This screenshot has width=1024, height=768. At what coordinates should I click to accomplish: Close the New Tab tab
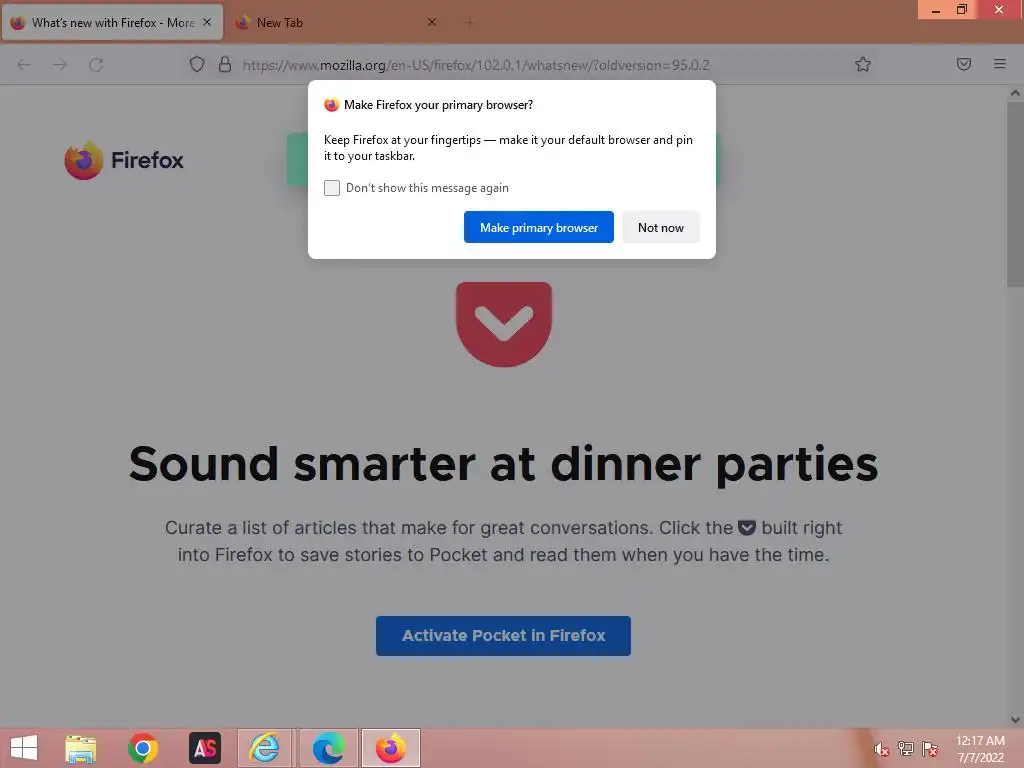(432, 22)
